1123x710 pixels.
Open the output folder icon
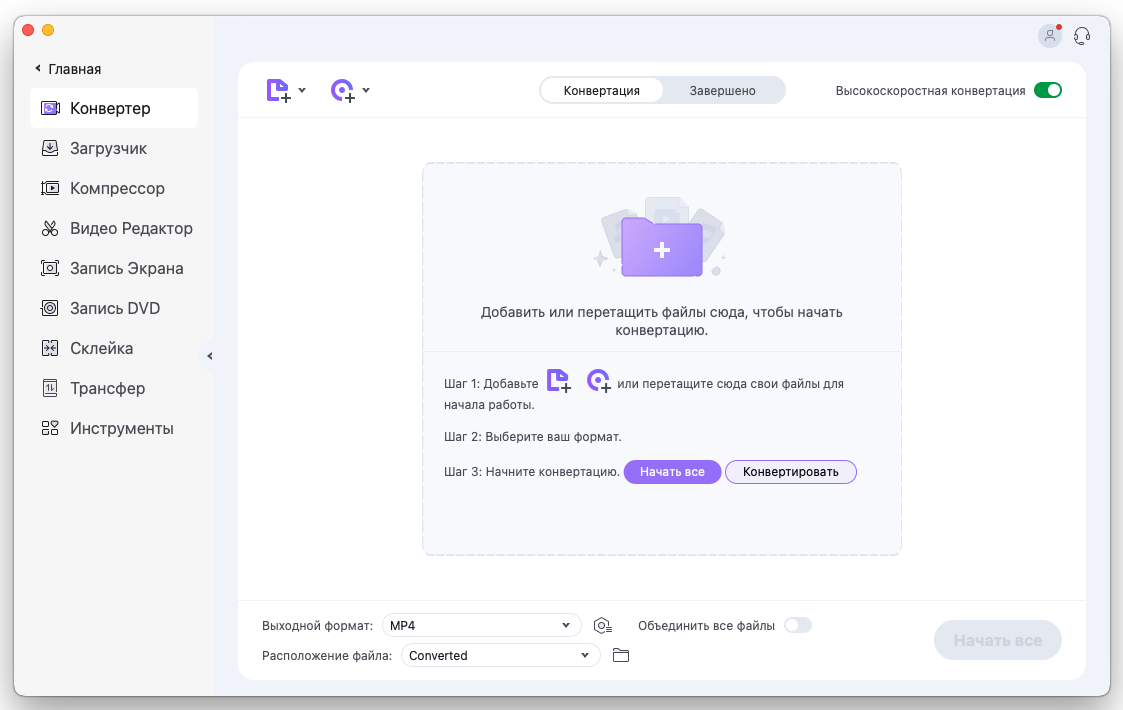click(x=621, y=656)
